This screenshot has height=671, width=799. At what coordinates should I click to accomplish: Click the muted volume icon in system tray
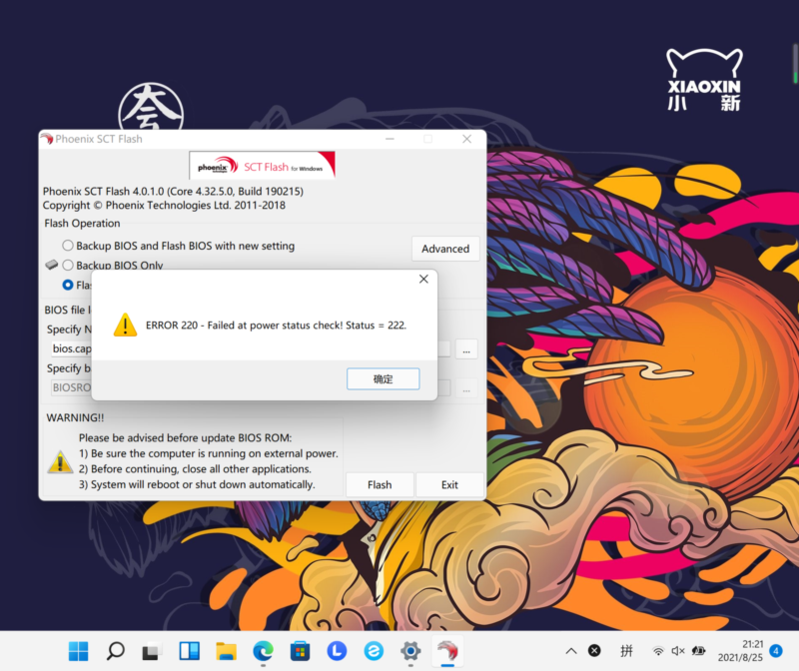(x=678, y=651)
